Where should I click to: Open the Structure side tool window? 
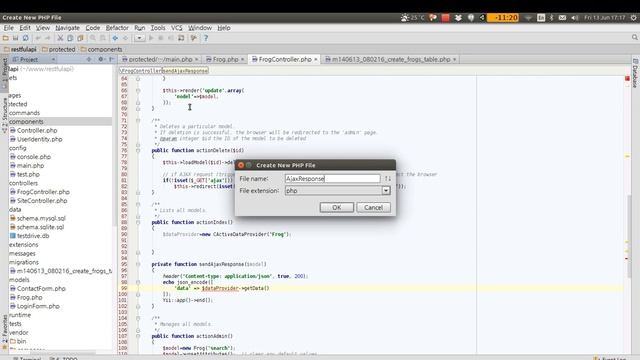pos(4,115)
